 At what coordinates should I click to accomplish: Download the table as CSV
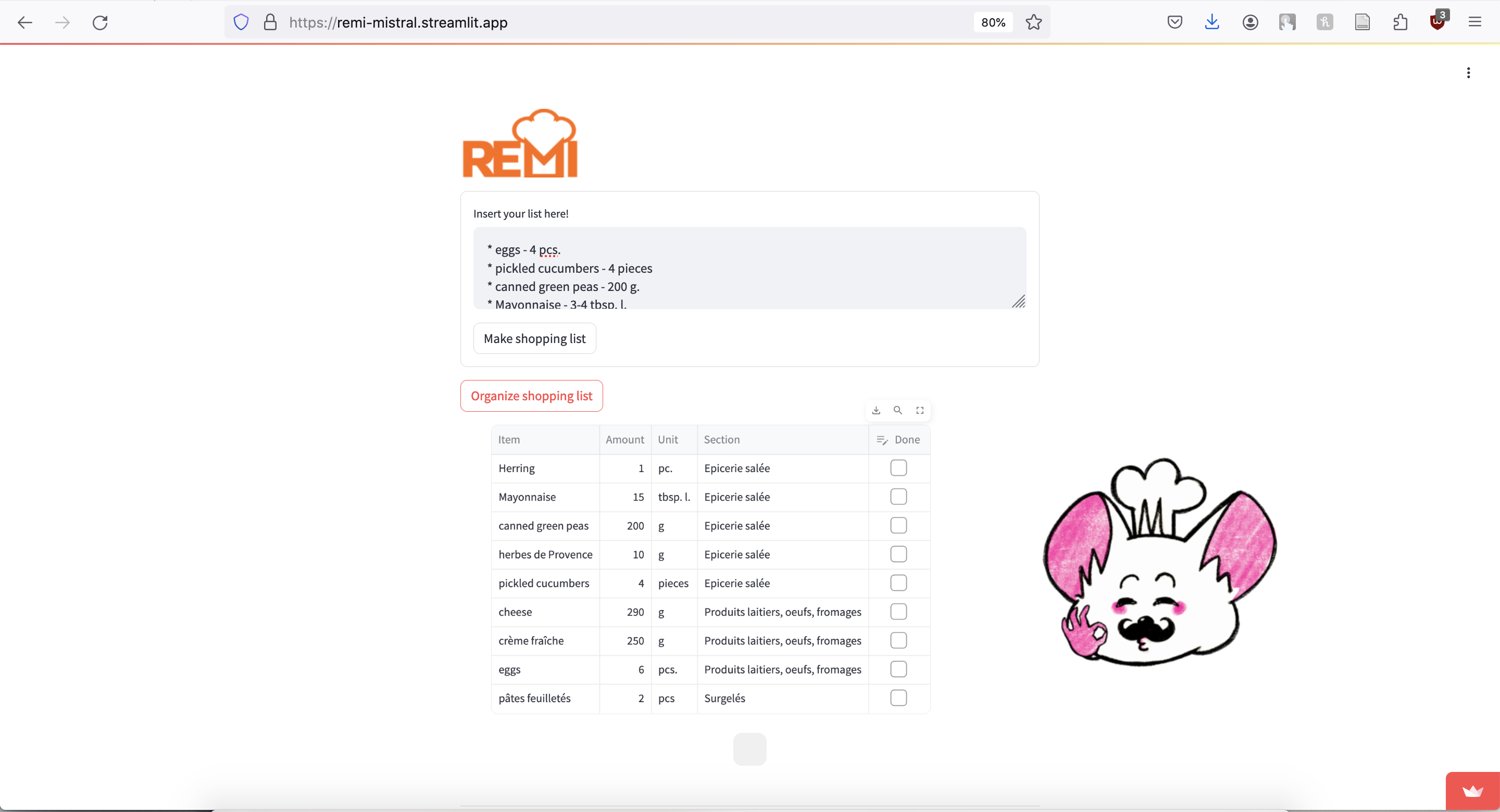[876, 410]
